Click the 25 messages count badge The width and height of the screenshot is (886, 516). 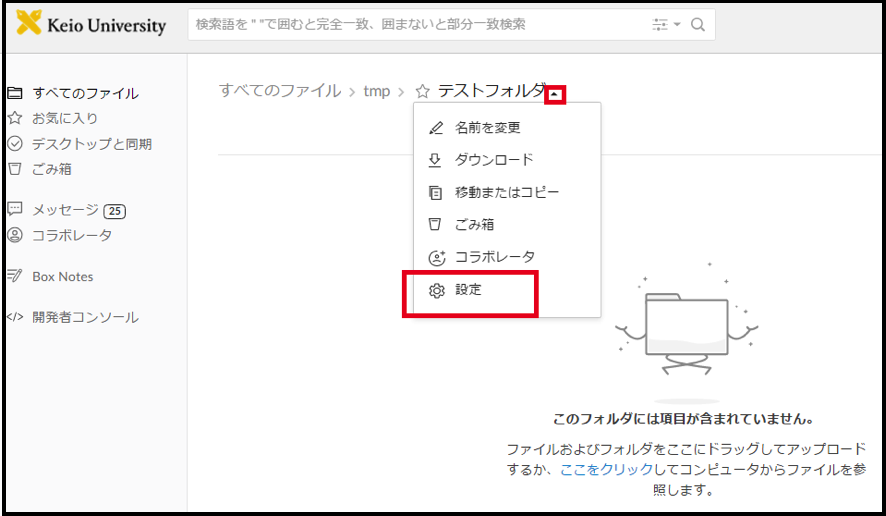[x=115, y=211]
